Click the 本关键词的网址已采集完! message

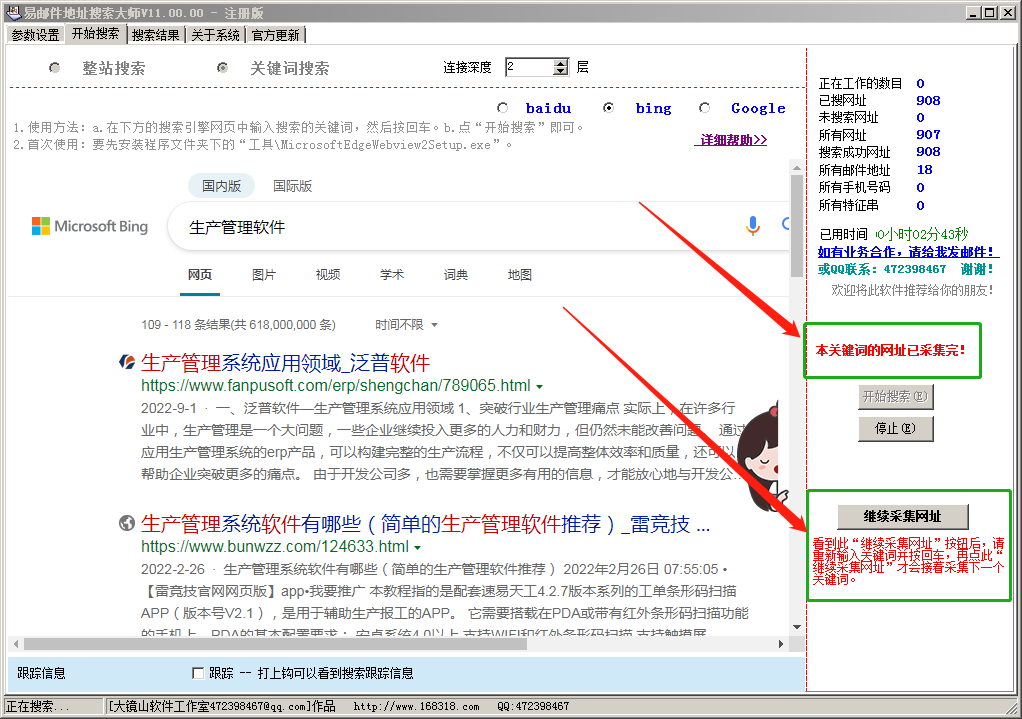890,350
